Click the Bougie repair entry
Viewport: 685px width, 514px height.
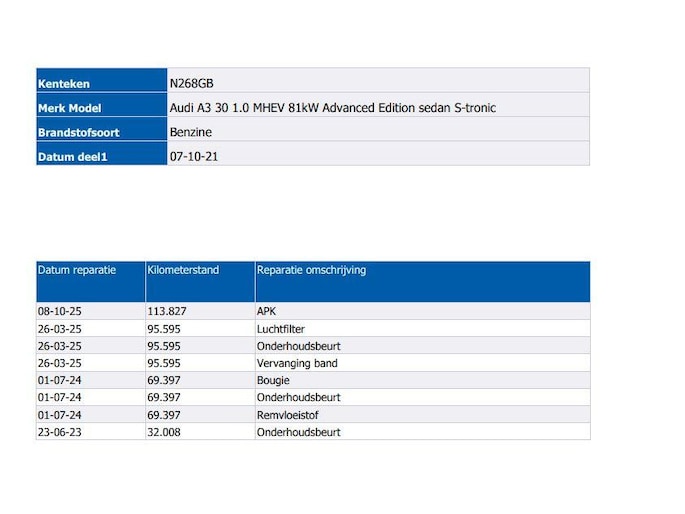tap(273, 380)
